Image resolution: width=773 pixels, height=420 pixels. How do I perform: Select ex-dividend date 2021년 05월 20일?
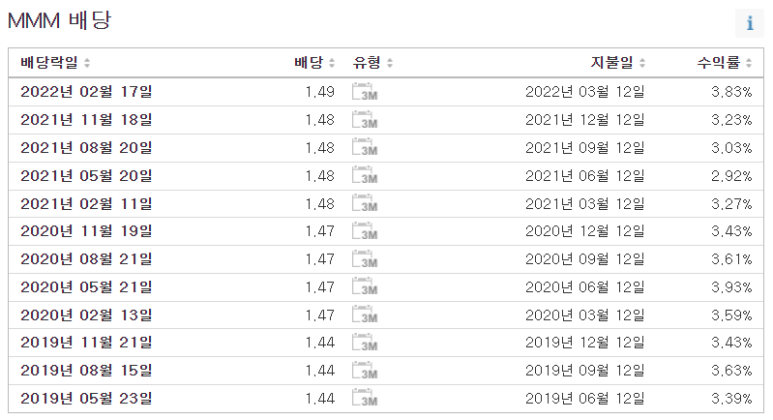tap(86, 176)
